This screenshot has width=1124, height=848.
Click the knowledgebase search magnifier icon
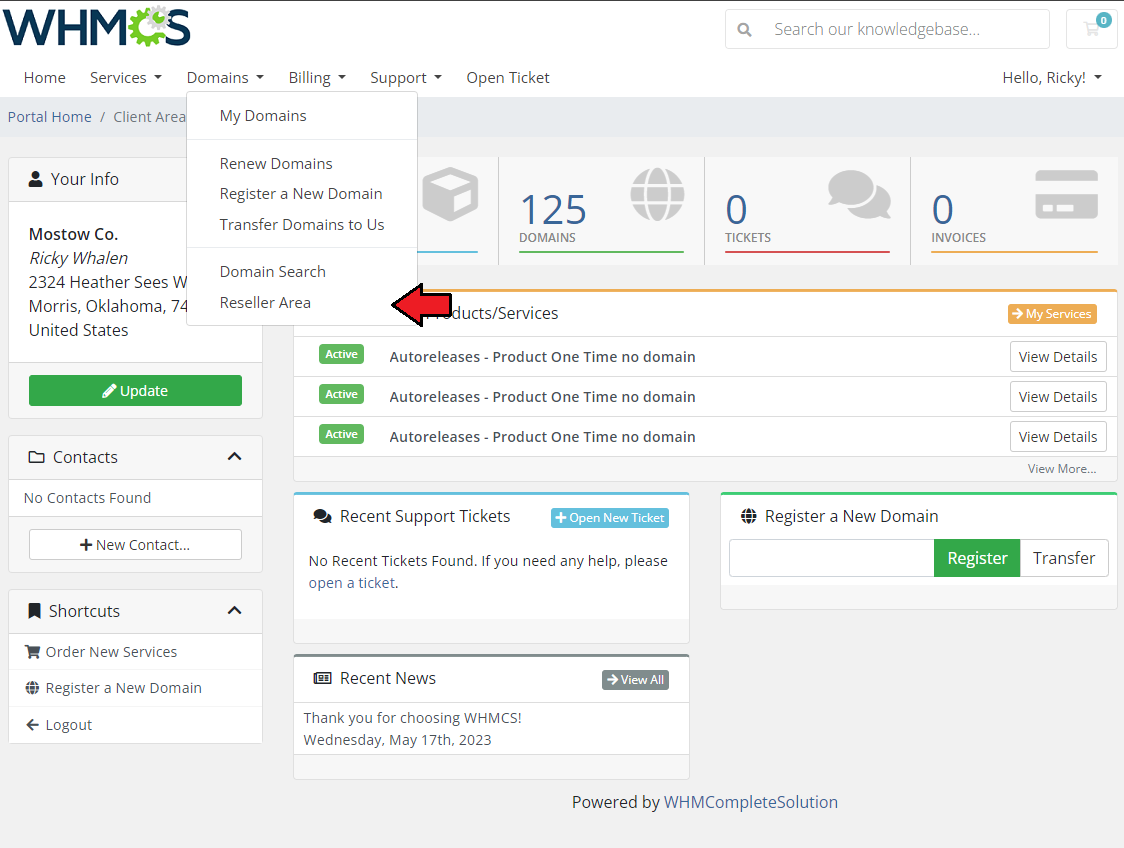745,29
